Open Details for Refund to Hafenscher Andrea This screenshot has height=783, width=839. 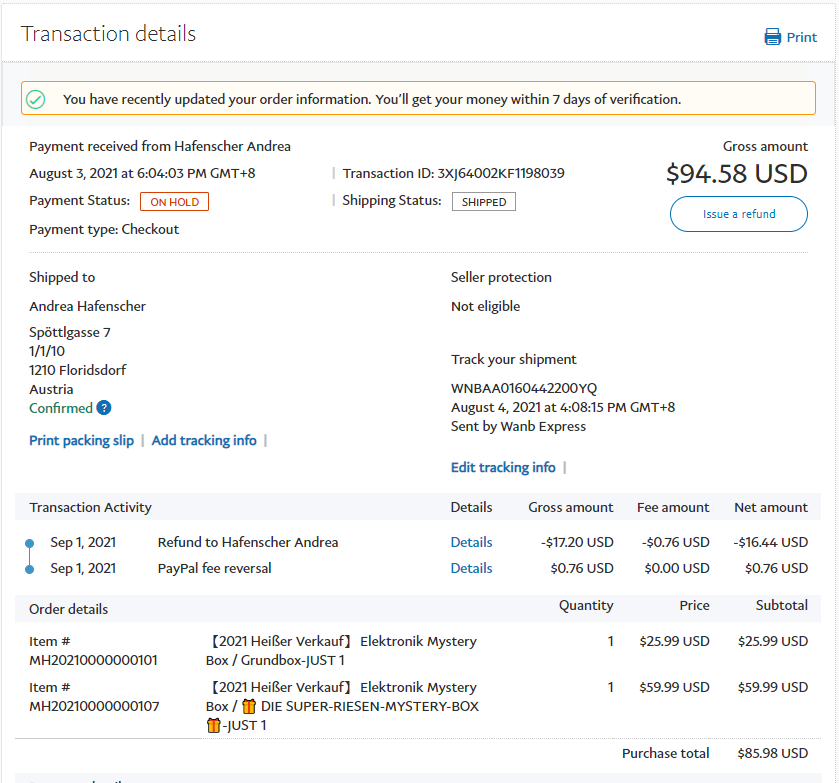471,542
